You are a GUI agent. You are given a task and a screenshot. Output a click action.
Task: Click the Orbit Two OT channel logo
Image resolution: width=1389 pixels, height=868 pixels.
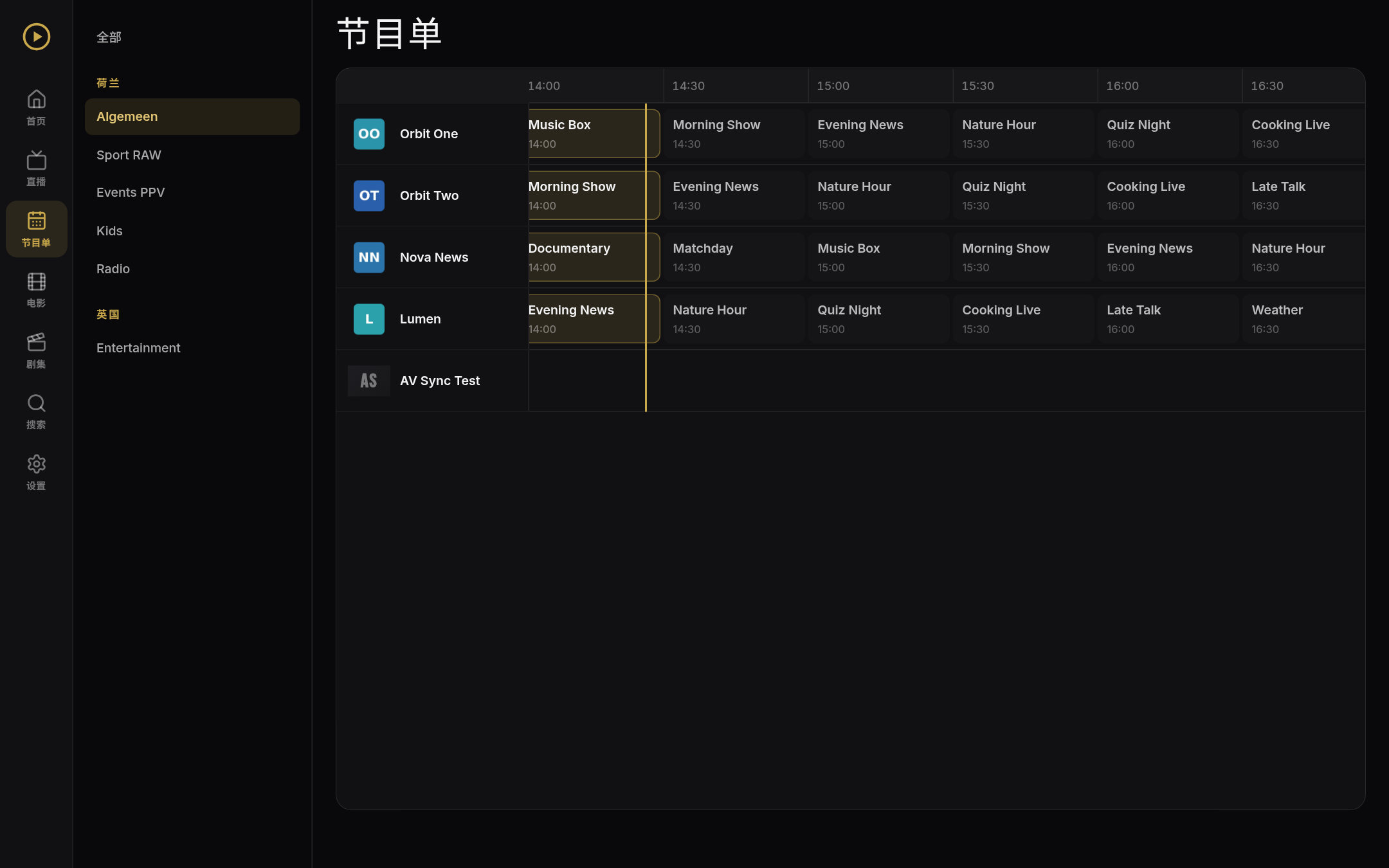click(369, 195)
